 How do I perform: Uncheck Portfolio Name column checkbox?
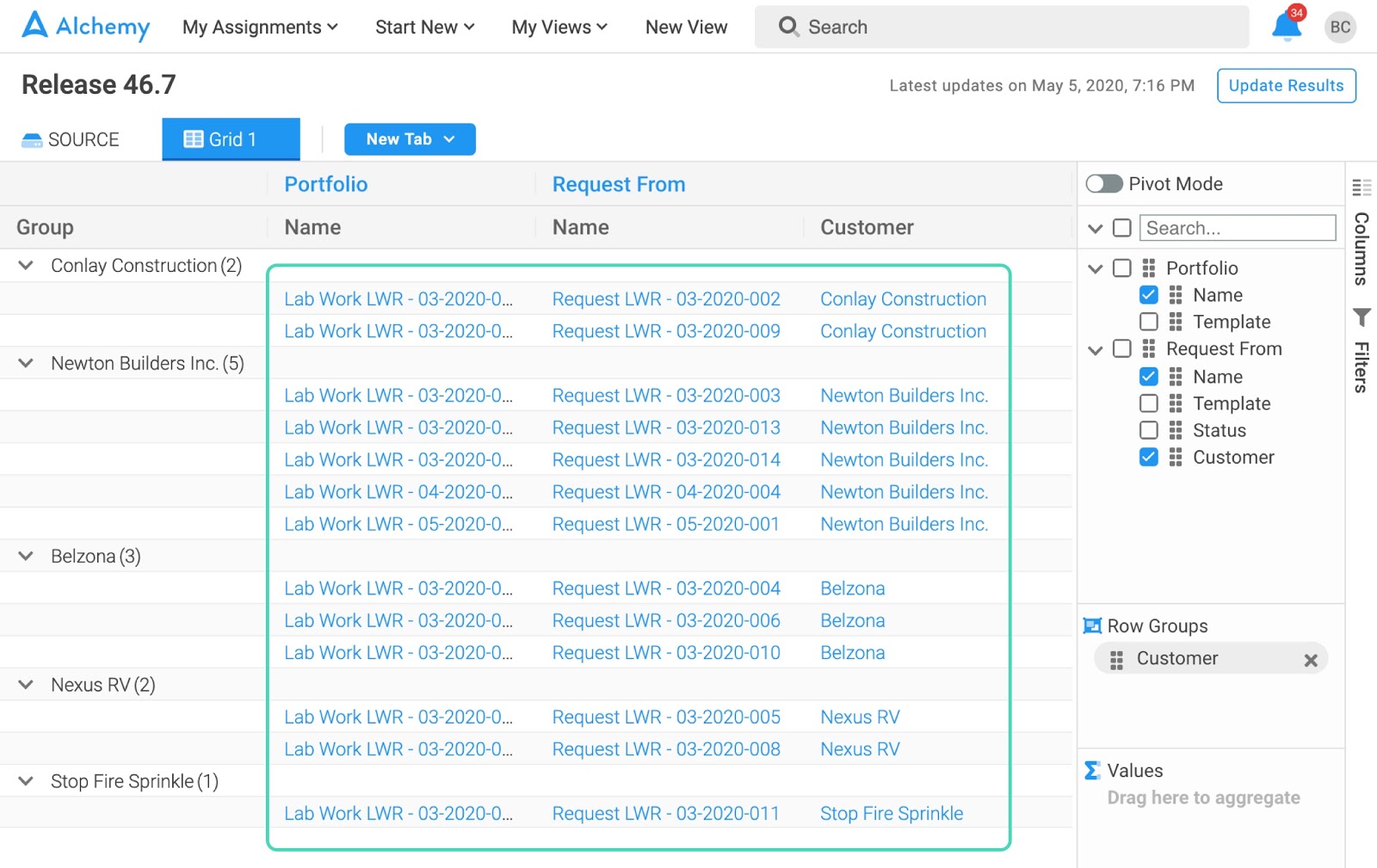tap(1148, 295)
